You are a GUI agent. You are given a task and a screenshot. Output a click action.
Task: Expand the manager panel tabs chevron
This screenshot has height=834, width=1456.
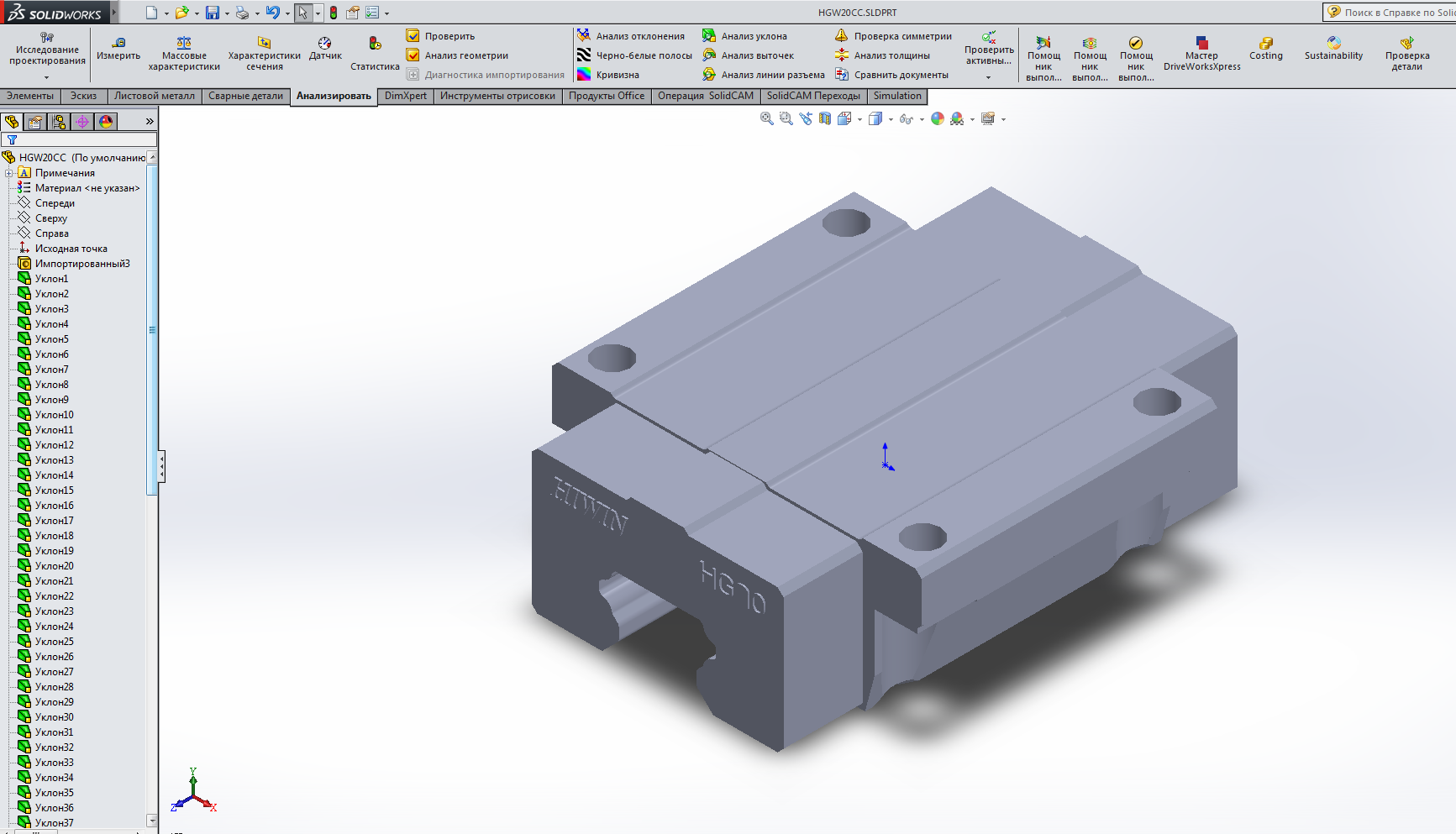tap(150, 122)
